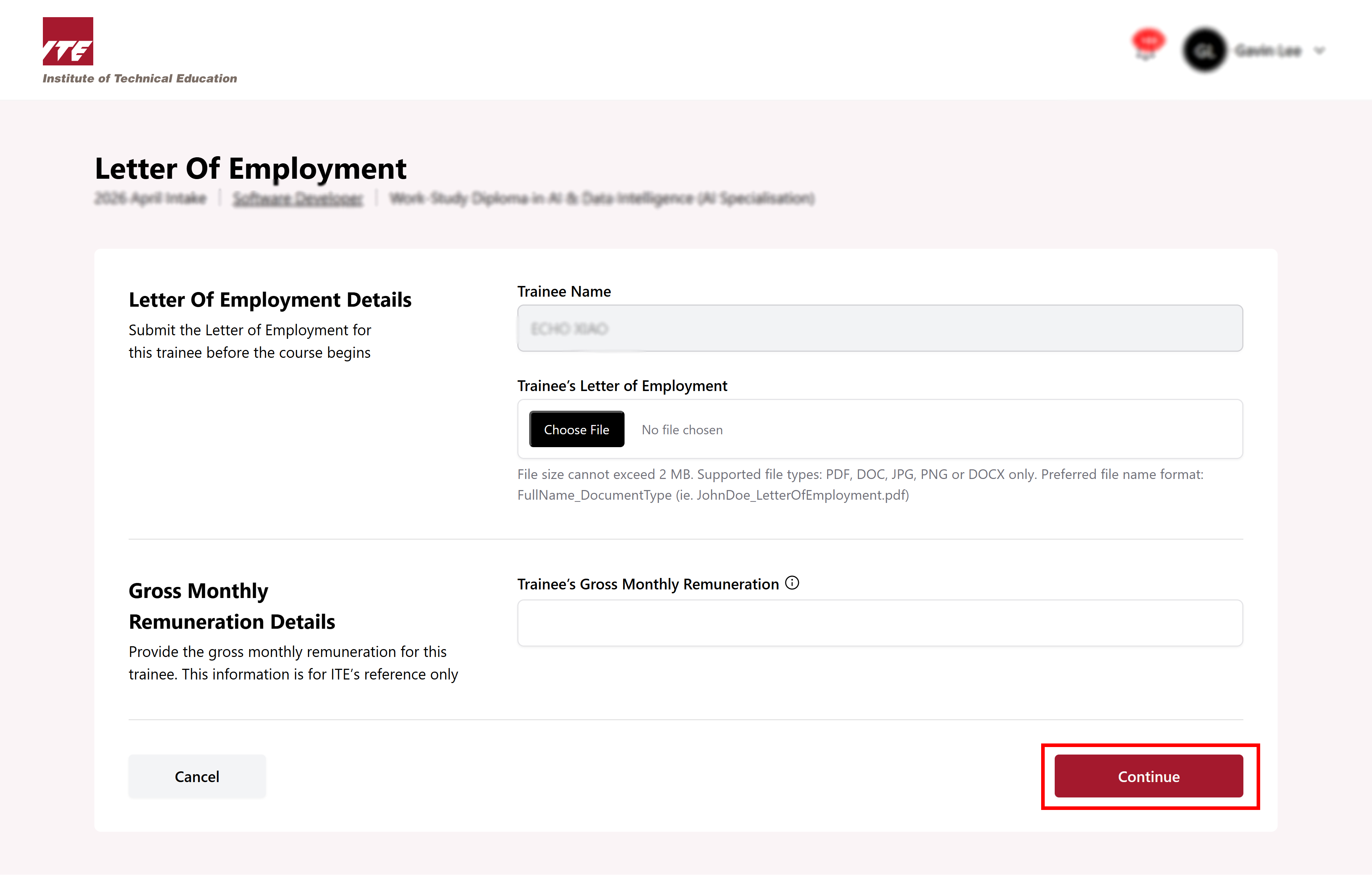Click the Trainee Name field
The width and height of the screenshot is (1372, 875).
[879, 328]
